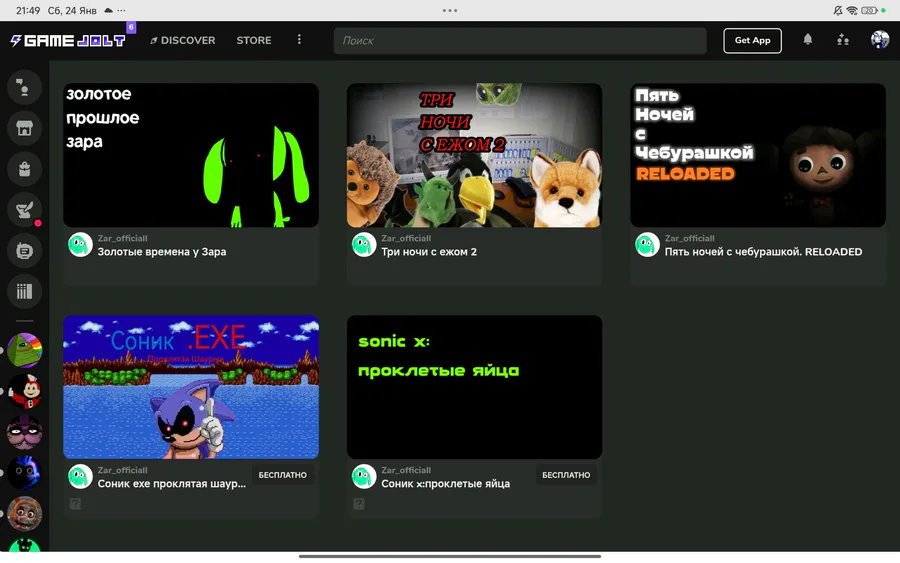
Task: Open the store icon in sidebar
Action: (24, 128)
